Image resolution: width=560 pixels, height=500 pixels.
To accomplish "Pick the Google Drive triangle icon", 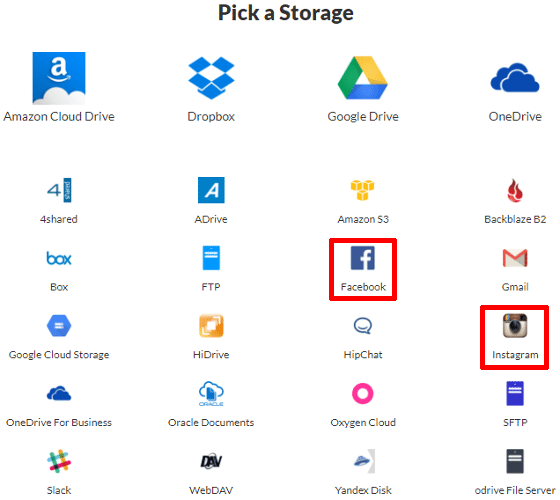I will coord(363,78).
